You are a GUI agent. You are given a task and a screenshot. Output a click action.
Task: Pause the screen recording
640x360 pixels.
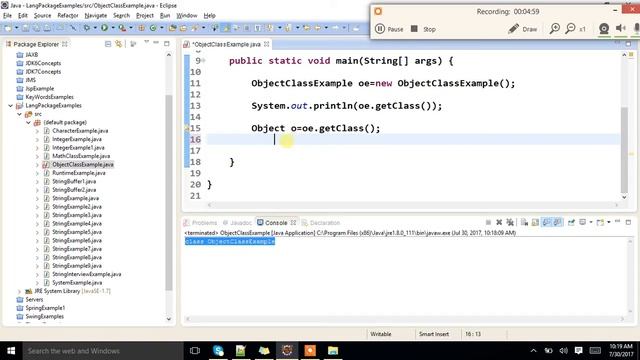click(x=389, y=29)
